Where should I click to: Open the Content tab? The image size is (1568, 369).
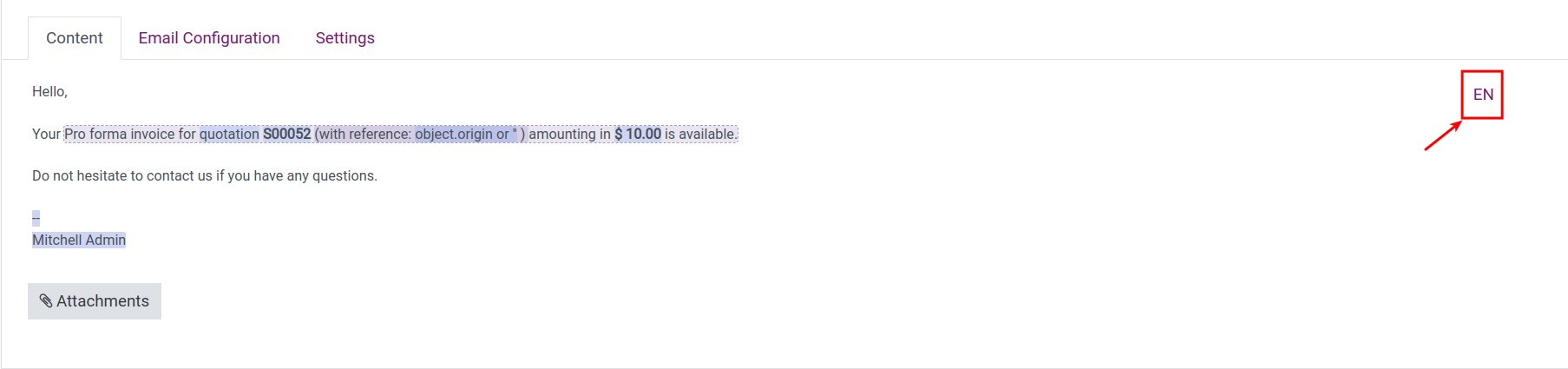(75, 38)
